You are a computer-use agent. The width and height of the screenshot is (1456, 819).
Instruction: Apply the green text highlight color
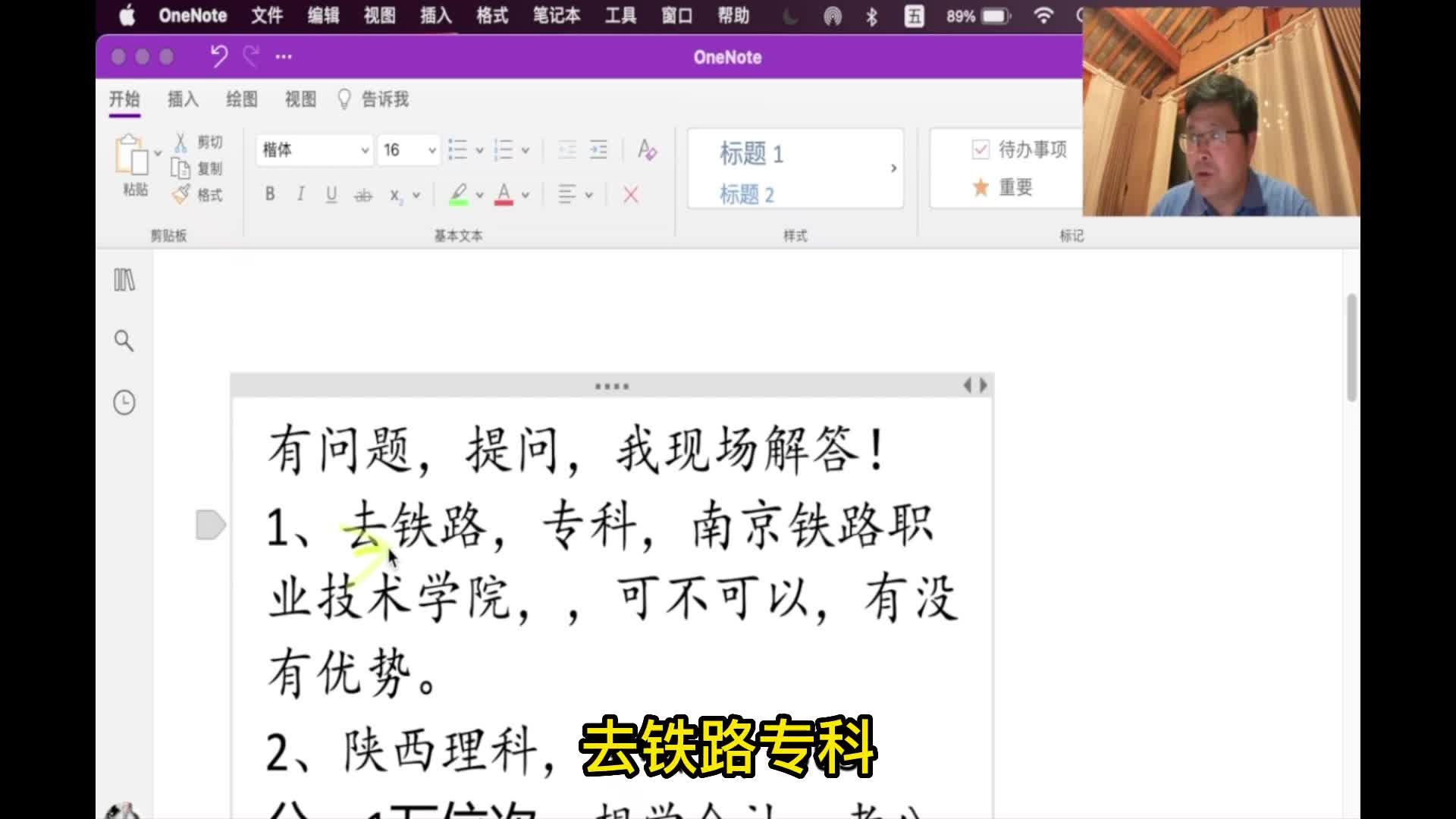pos(458,195)
